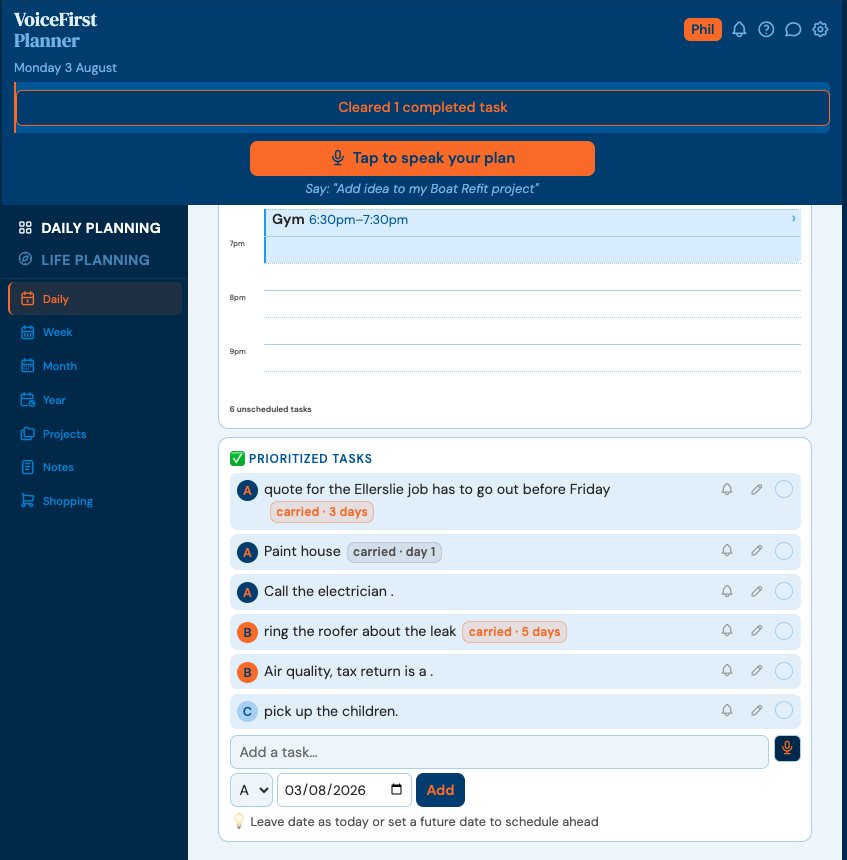
Task: Mark Paint house as complete
Action: (784, 551)
